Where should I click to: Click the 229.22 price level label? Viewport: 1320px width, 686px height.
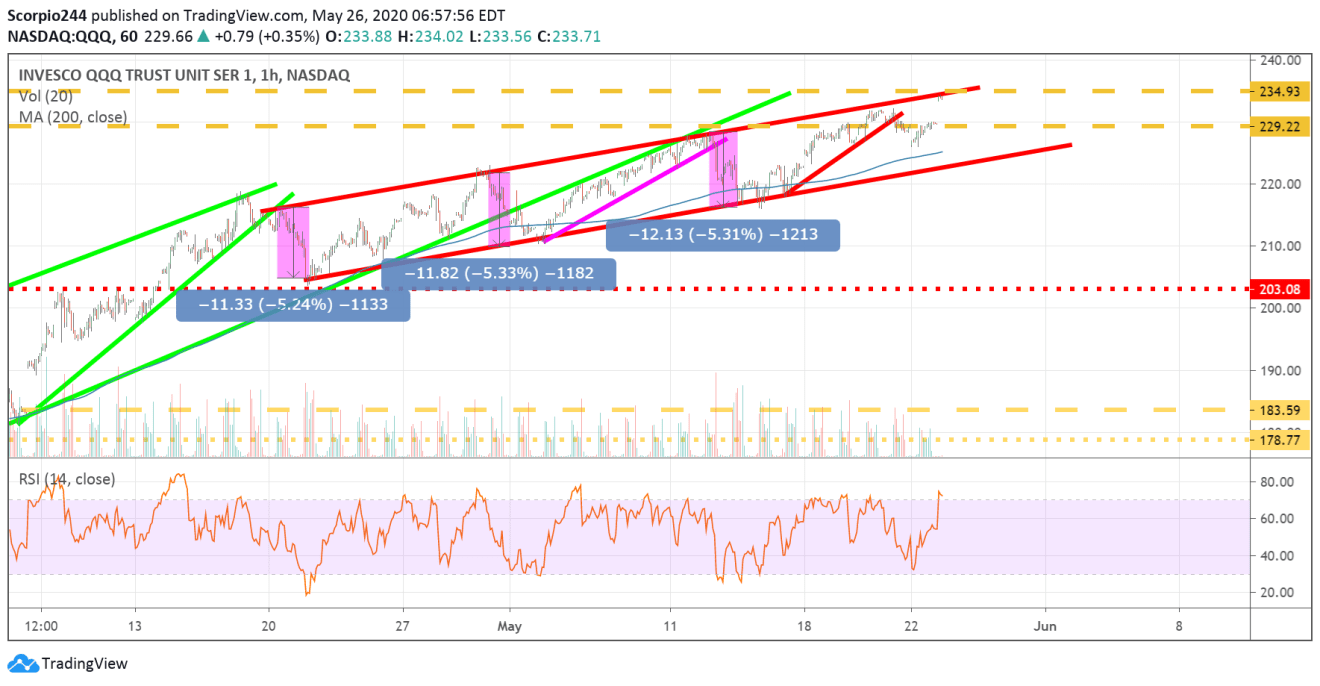pyautogui.click(x=1280, y=127)
